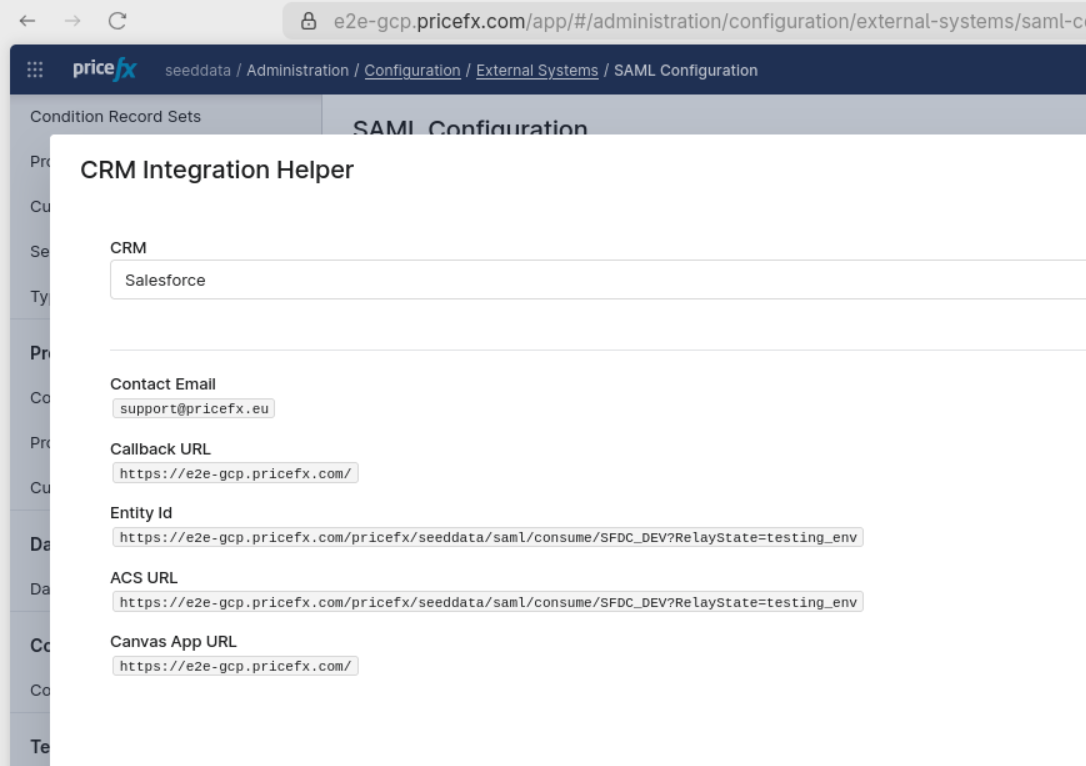
Task: Reload the page with the refresh icon
Action: [117, 19]
